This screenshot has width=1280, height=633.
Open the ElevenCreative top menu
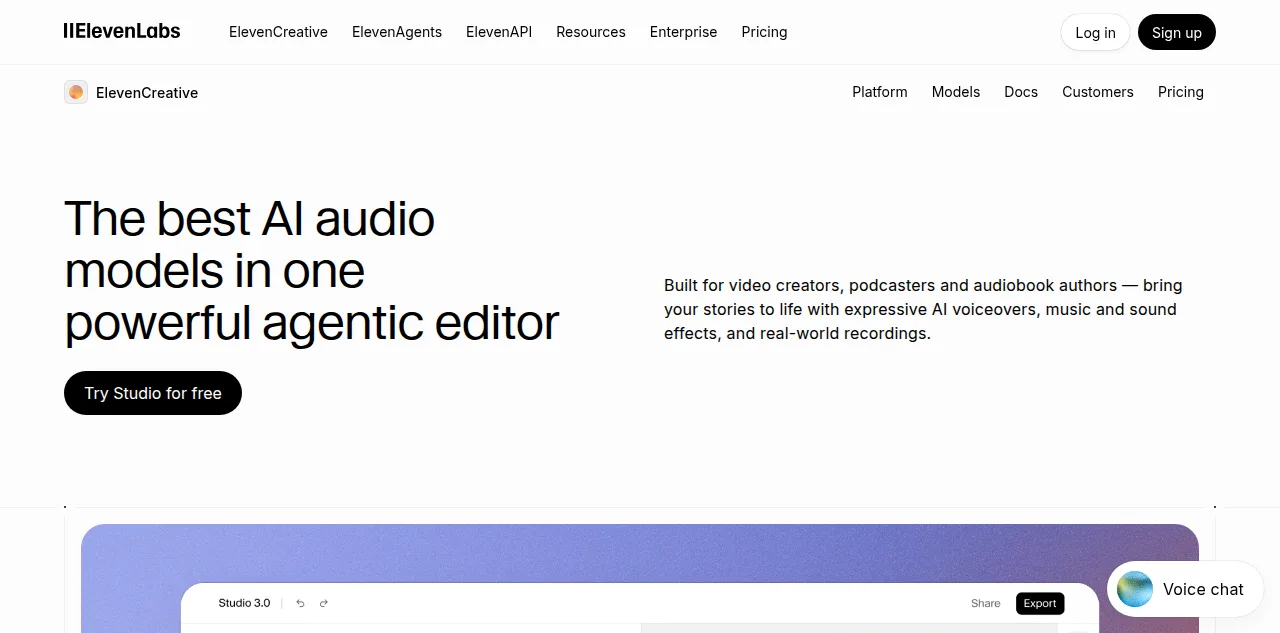278,32
